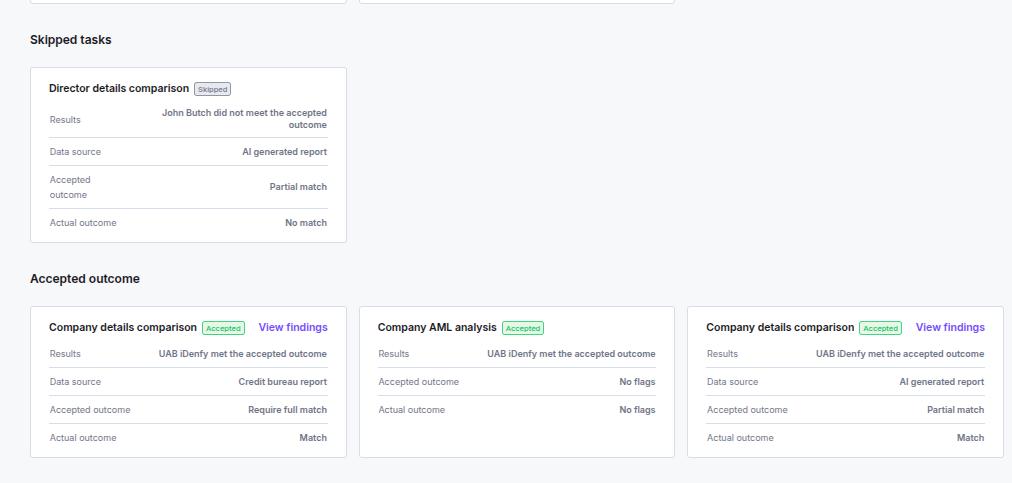Click the No flags accepted outcome in AML card
This screenshot has height=483, width=1012.
tap(637, 382)
